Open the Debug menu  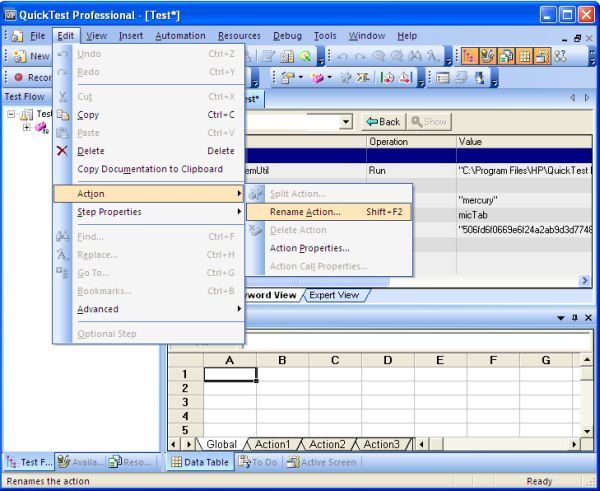pos(287,36)
